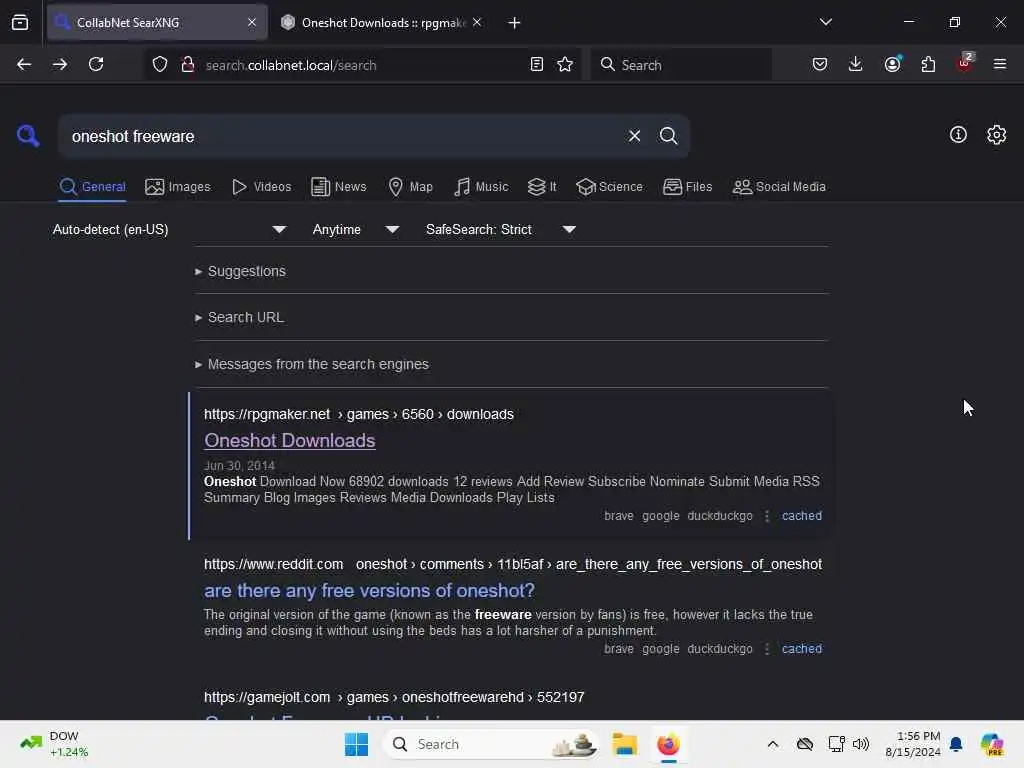The image size is (1024, 768).
Task: Focus the browser address bar
Action: (362, 65)
